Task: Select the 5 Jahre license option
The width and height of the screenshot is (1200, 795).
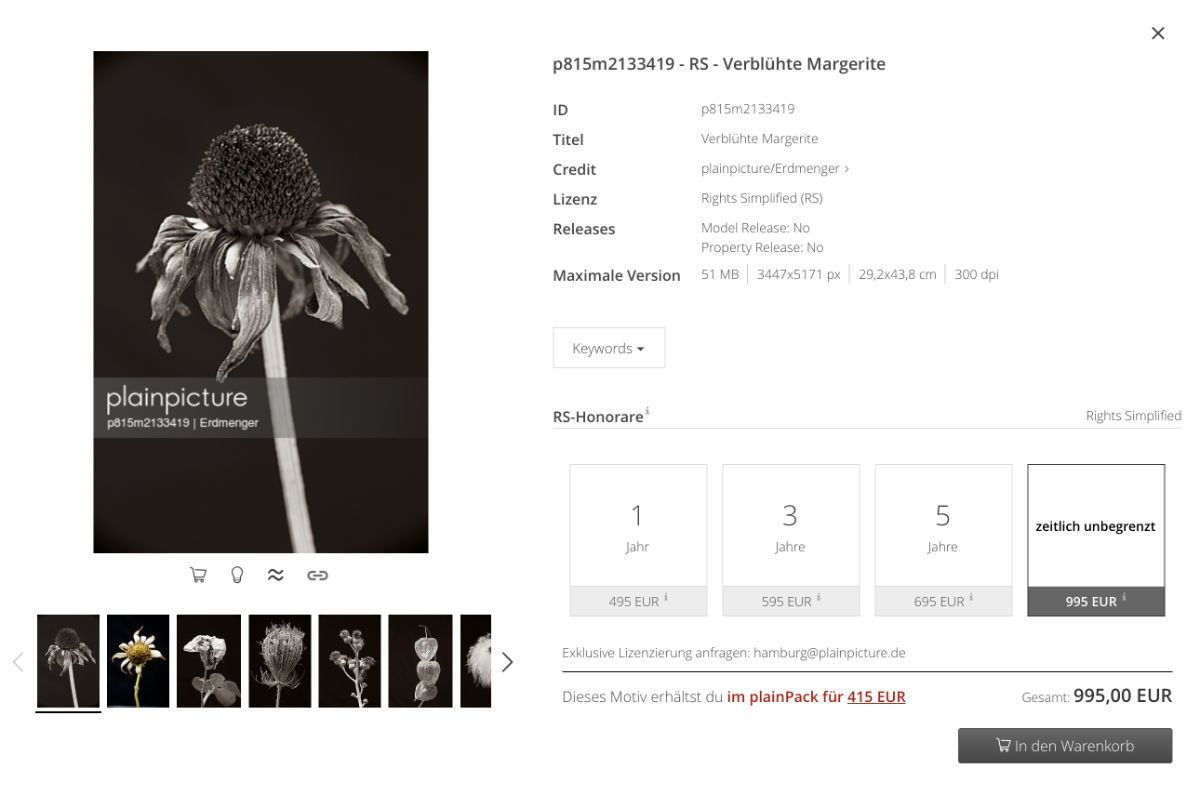Action: pos(943,540)
